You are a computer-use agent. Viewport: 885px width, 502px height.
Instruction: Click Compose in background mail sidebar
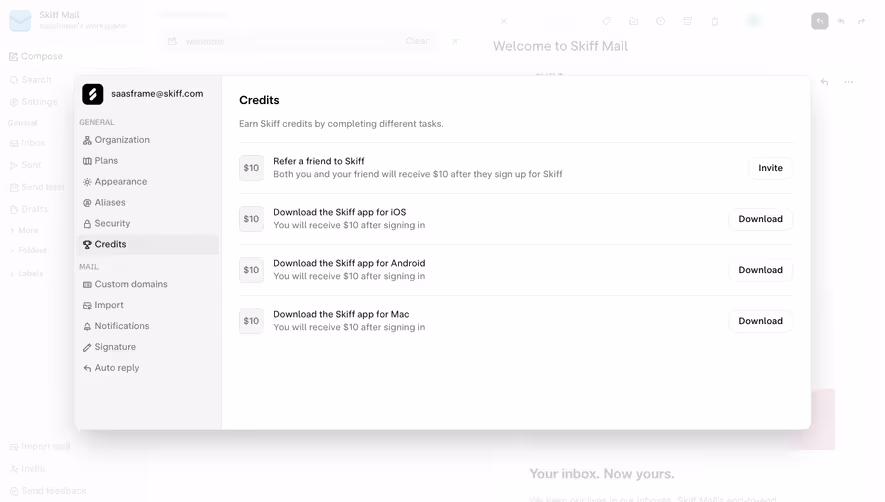tap(36, 56)
